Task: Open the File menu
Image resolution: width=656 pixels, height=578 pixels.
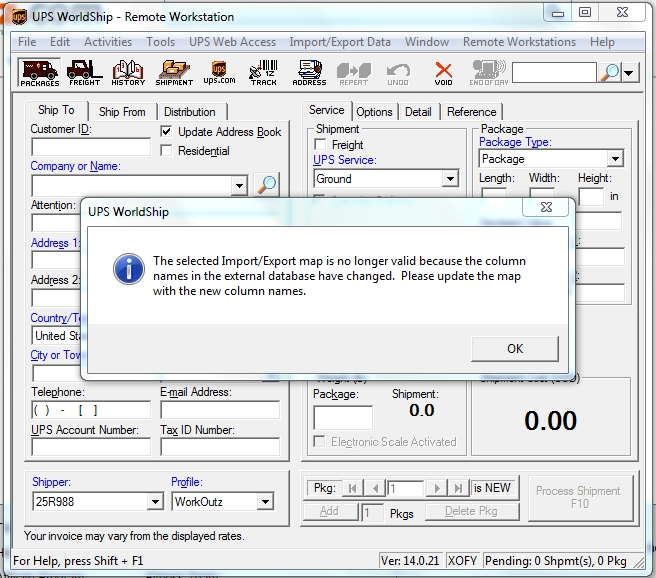Action: pos(27,42)
